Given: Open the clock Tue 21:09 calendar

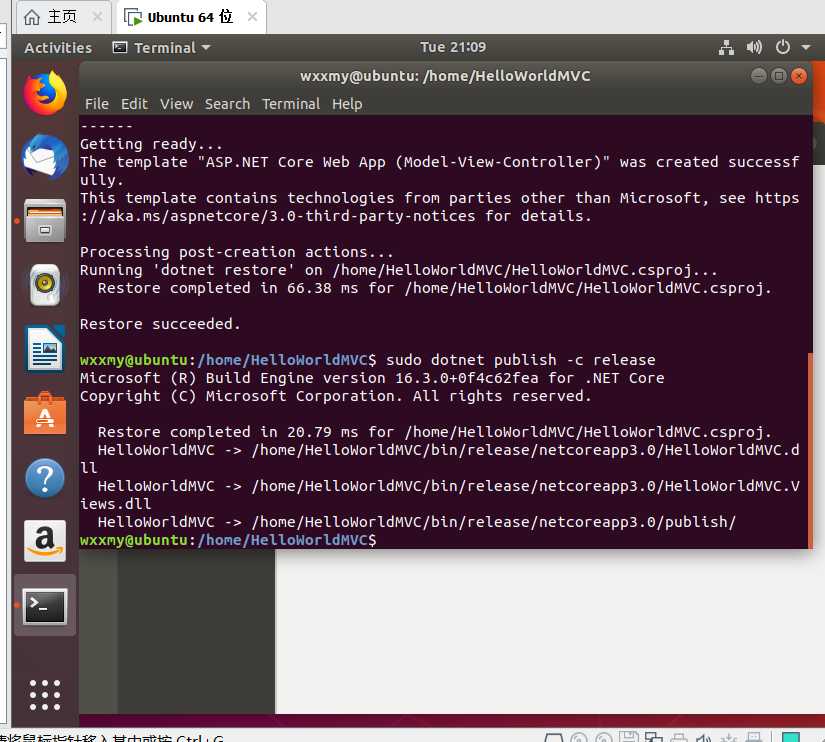Looking at the screenshot, I should click(452, 47).
